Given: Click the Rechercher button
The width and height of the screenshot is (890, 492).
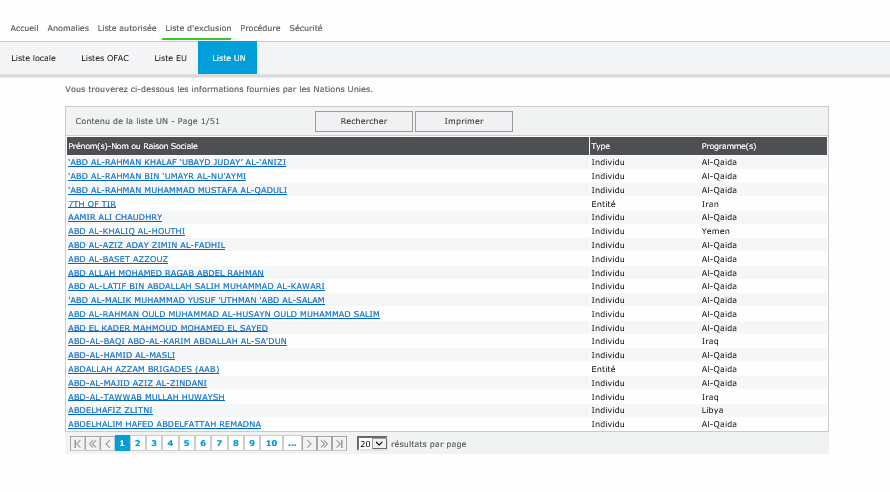Looking at the screenshot, I should pyautogui.click(x=364, y=121).
